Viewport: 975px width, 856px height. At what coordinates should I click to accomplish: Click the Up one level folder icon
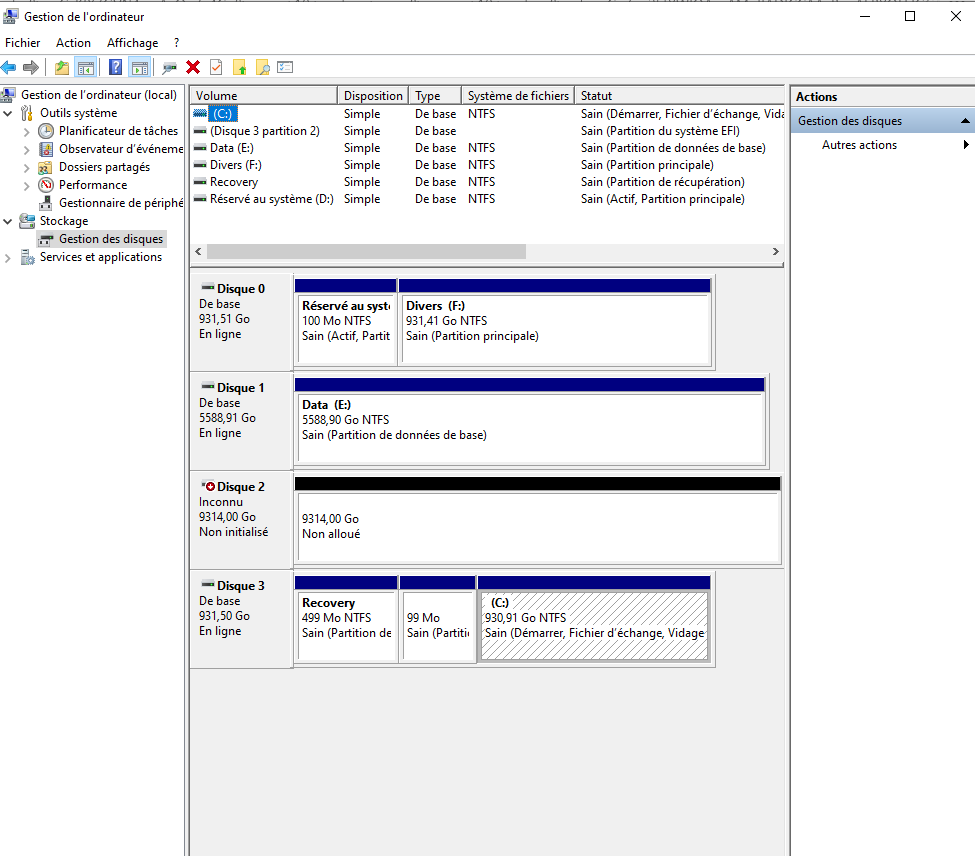[x=62, y=67]
